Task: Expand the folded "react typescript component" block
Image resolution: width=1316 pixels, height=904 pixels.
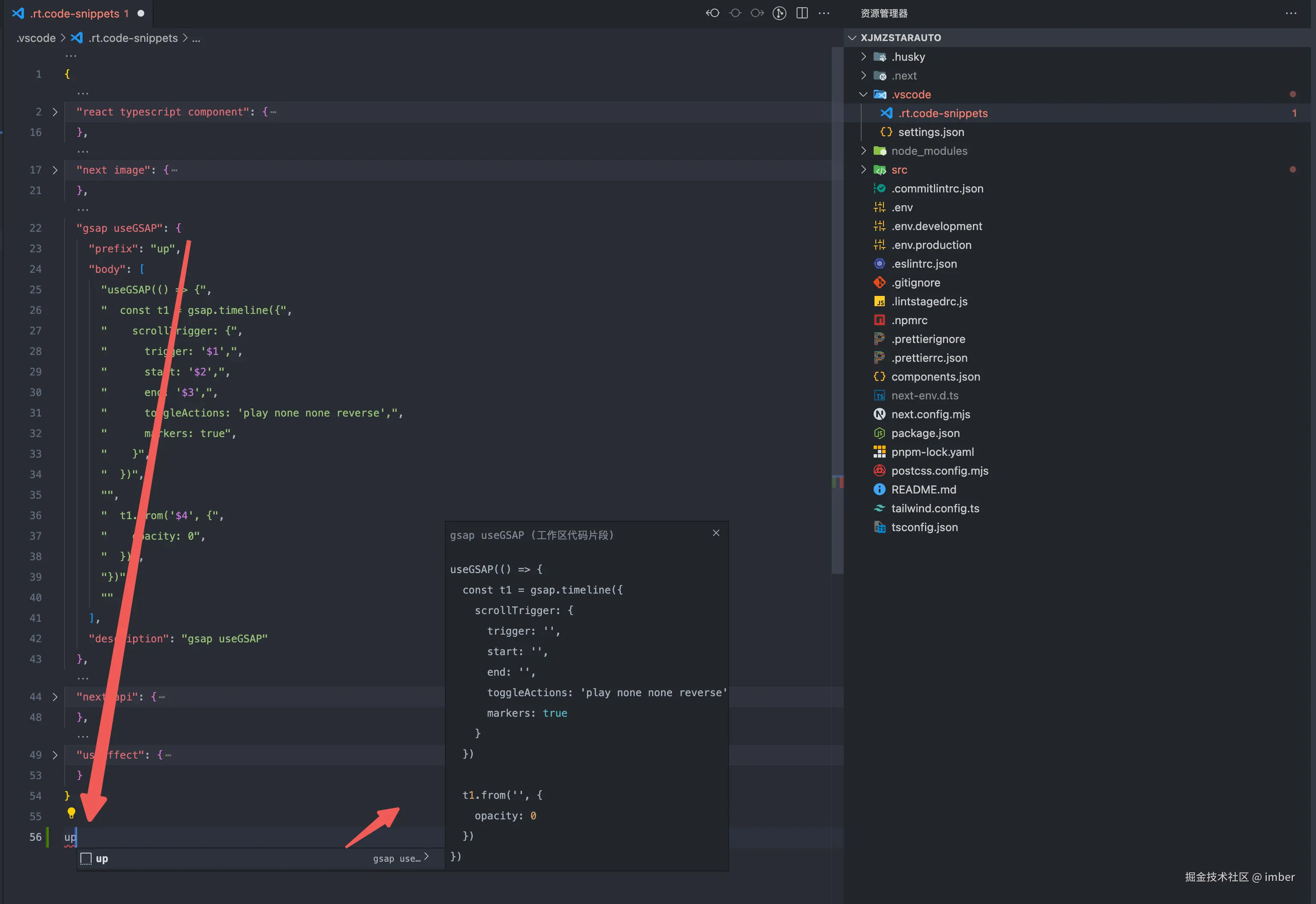Action: tap(55, 112)
